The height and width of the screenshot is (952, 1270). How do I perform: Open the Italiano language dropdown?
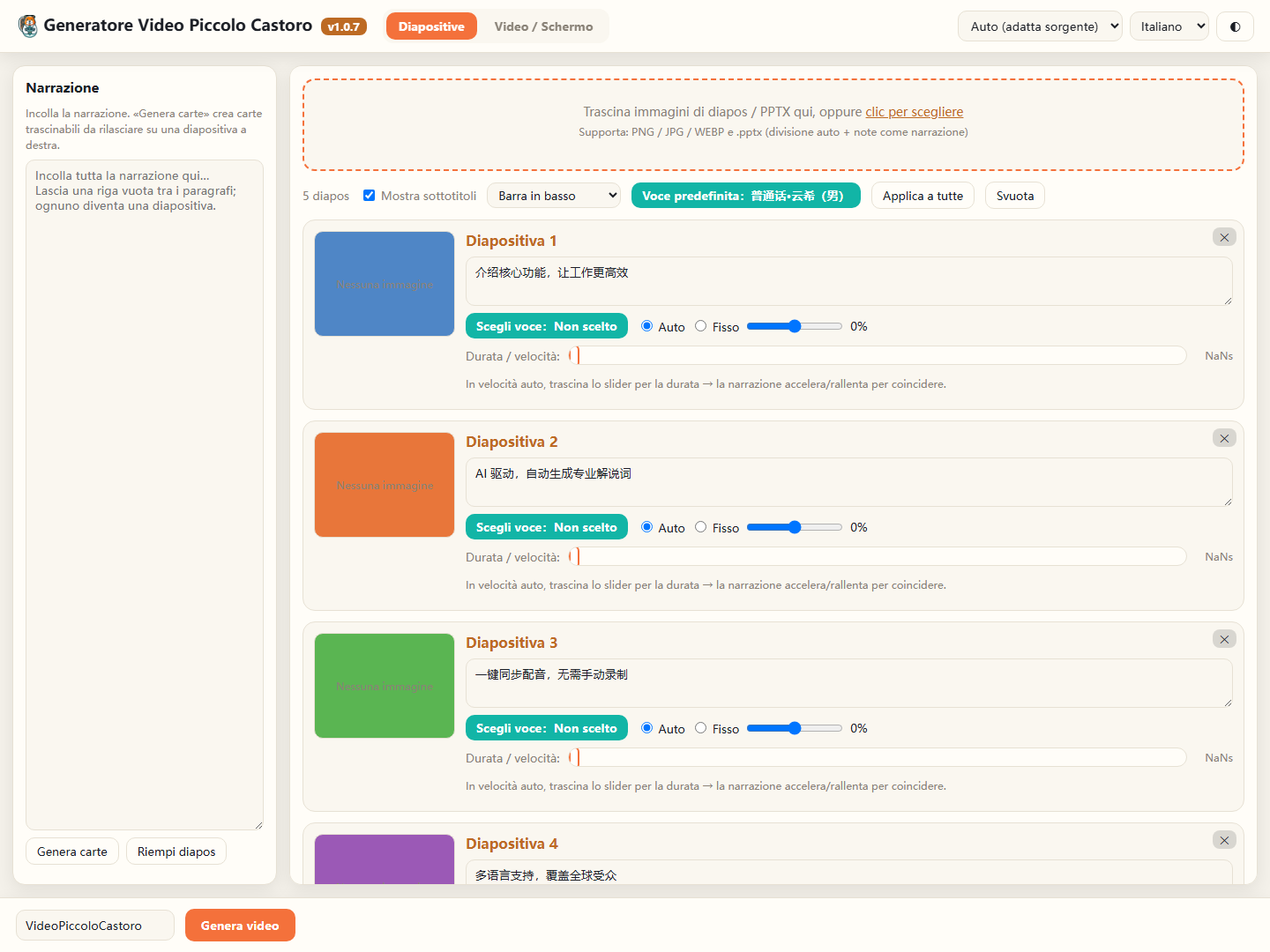1169,26
